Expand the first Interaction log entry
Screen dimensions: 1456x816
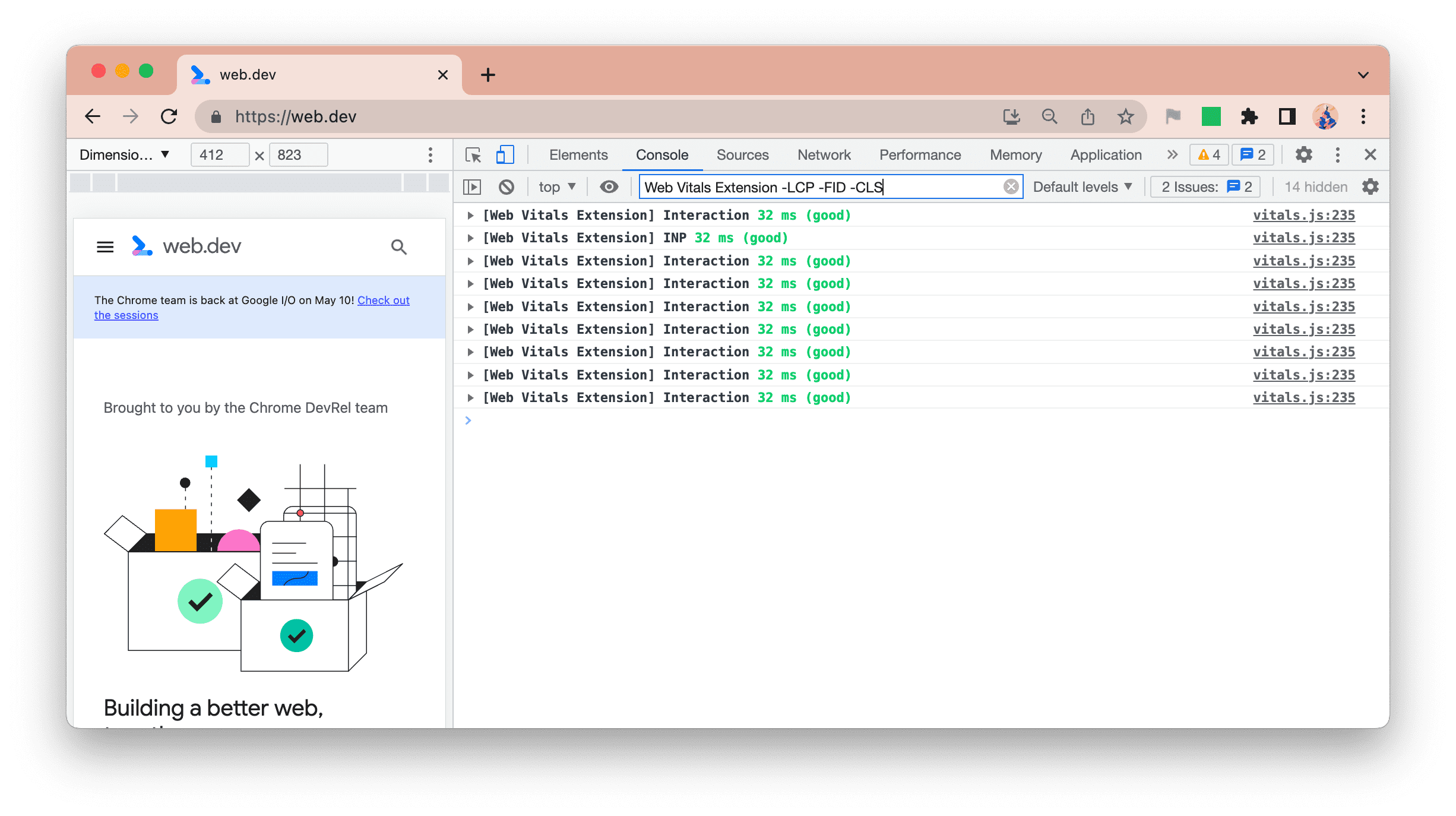[471, 215]
